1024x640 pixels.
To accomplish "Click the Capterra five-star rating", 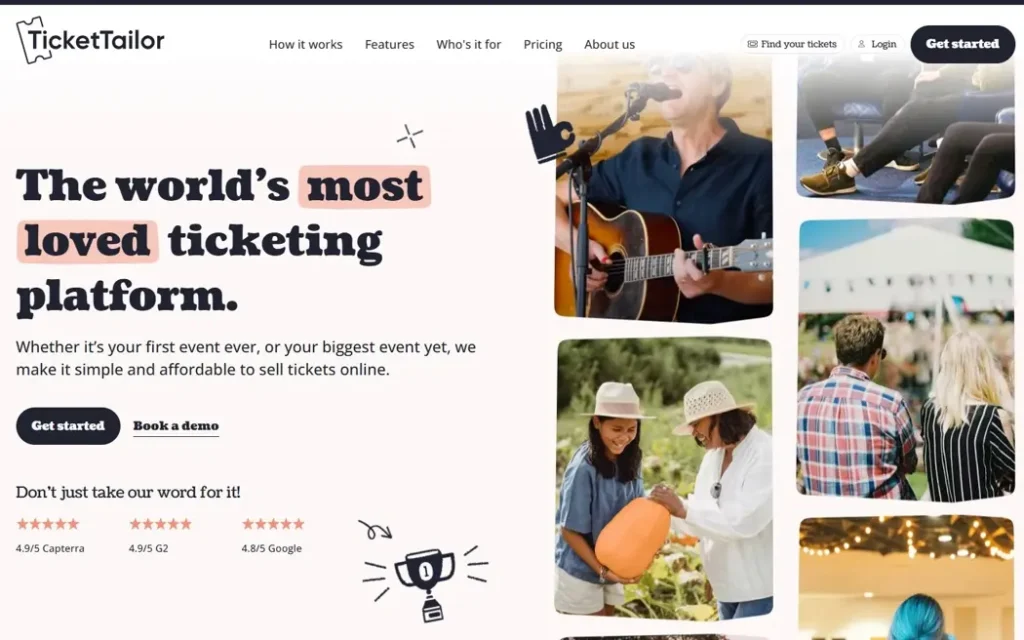I will 48,524.
